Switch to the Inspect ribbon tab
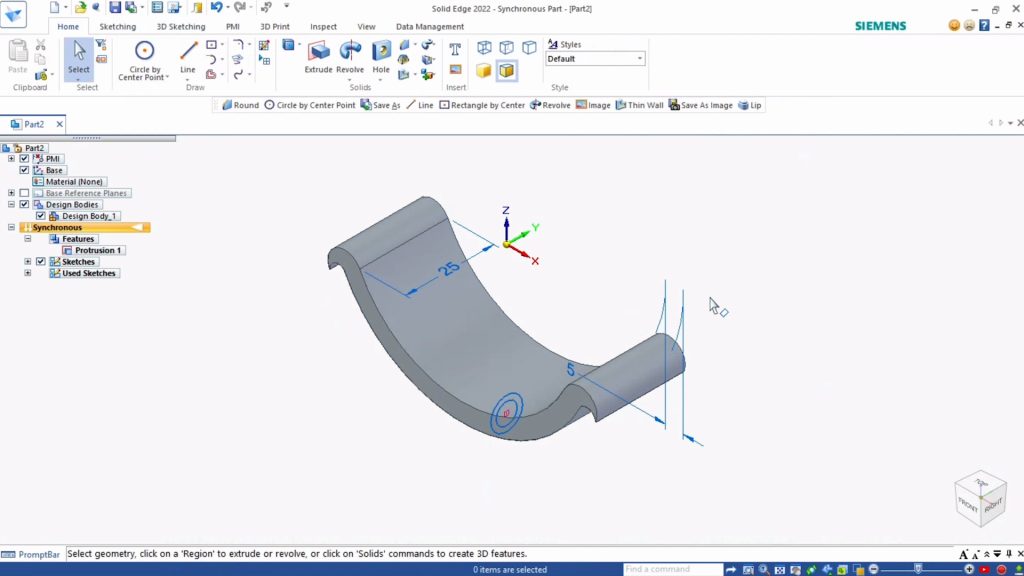Screen dimensions: 1024x576 click(323, 27)
